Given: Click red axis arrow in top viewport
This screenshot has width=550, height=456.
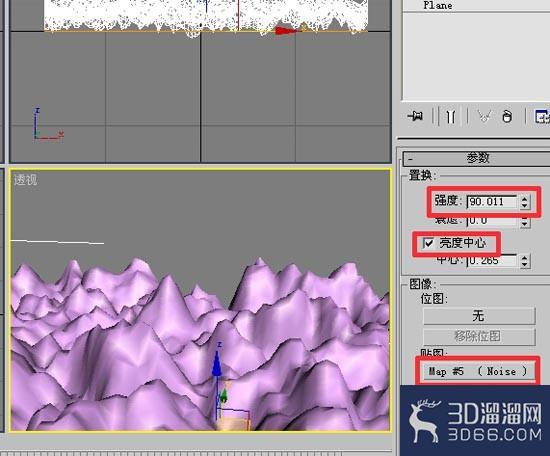Looking at the screenshot, I should coord(286,31).
